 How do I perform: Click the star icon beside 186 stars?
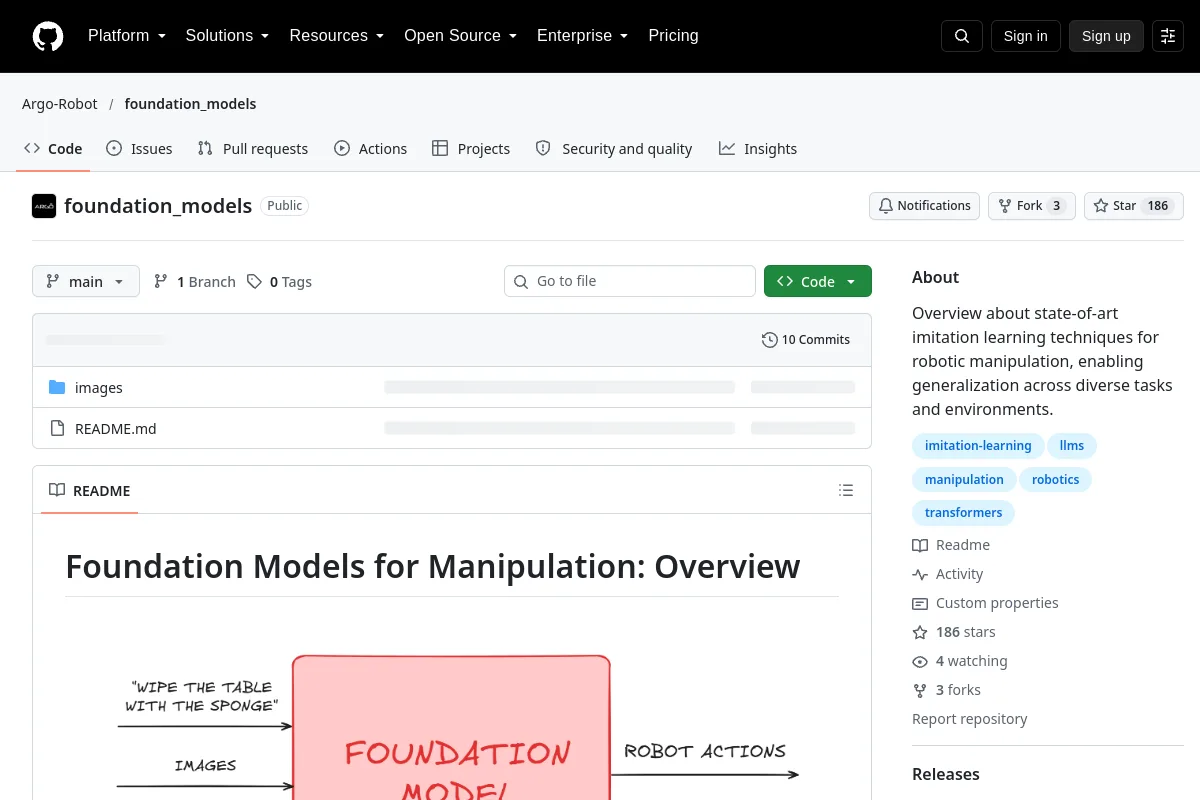coord(920,632)
